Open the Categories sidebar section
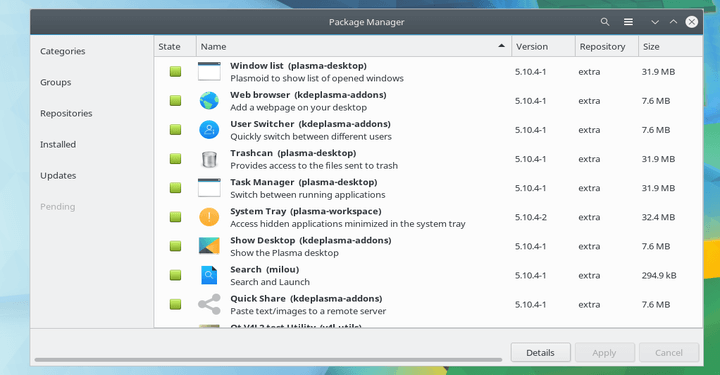The image size is (720, 375). [x=62, y=51]
